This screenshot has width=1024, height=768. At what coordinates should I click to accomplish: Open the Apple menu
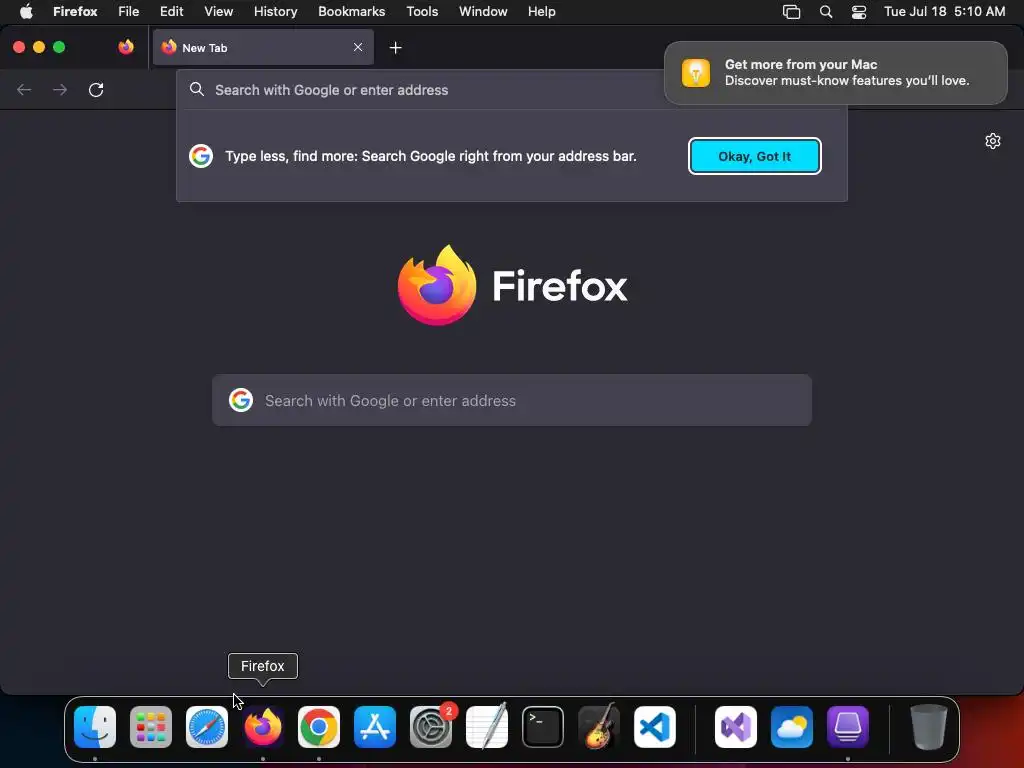coord(26,12)
